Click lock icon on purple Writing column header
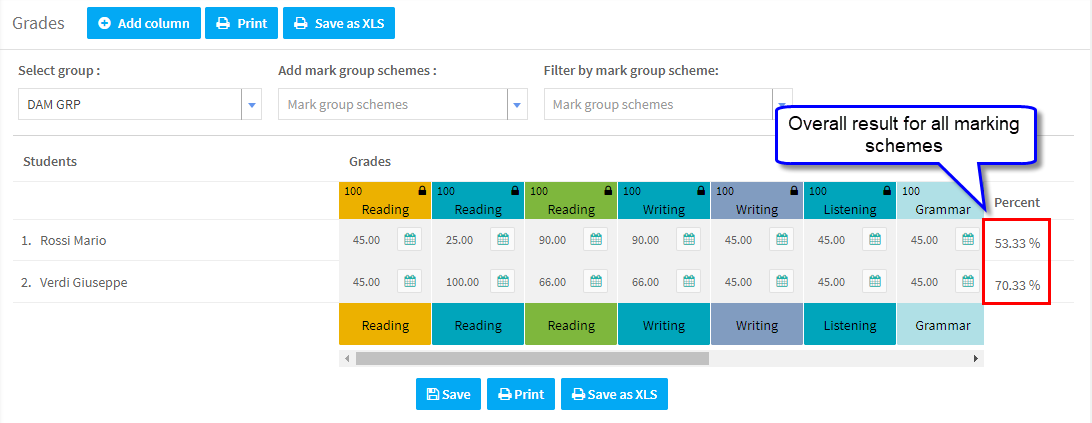Viewport: 1092px width, 423px height. pos(794,190)
